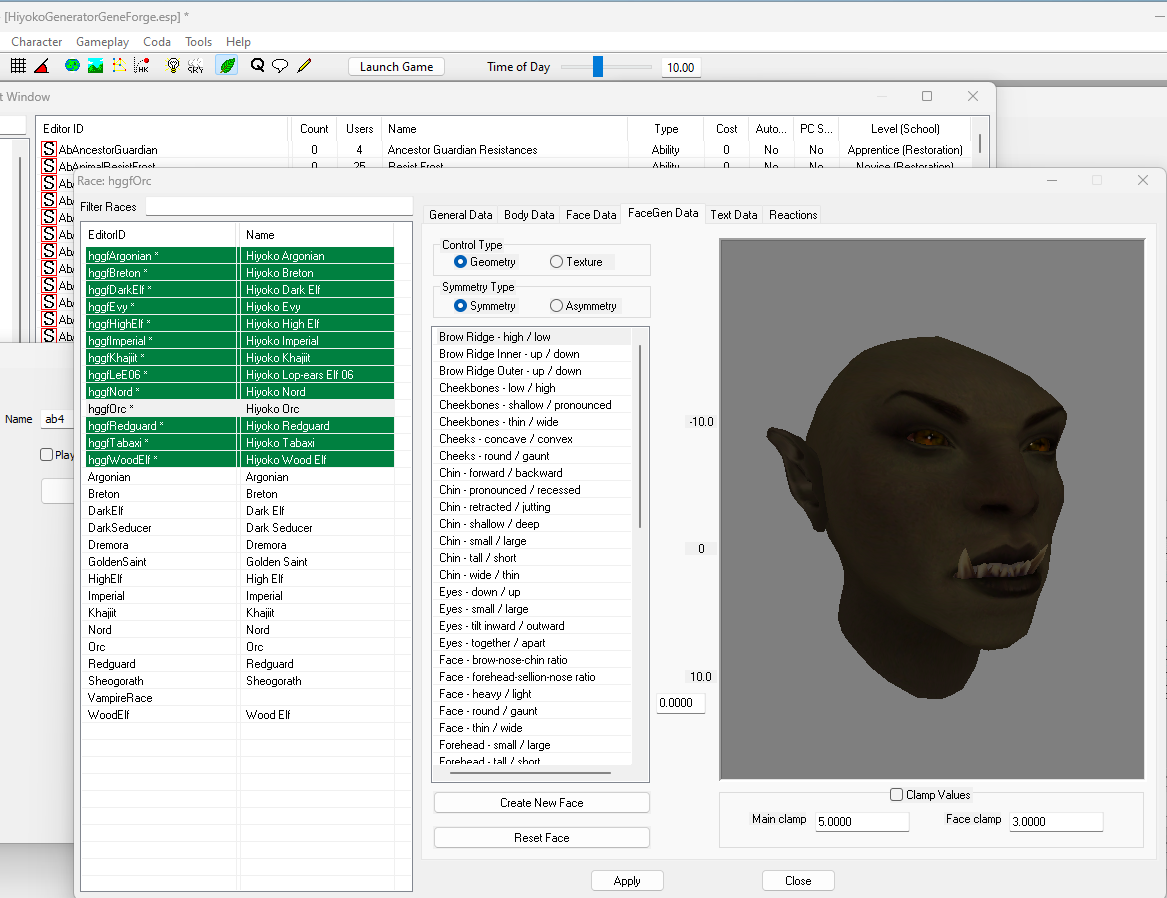
Task: Open the Gameplay menu
Action: (103, 42)
